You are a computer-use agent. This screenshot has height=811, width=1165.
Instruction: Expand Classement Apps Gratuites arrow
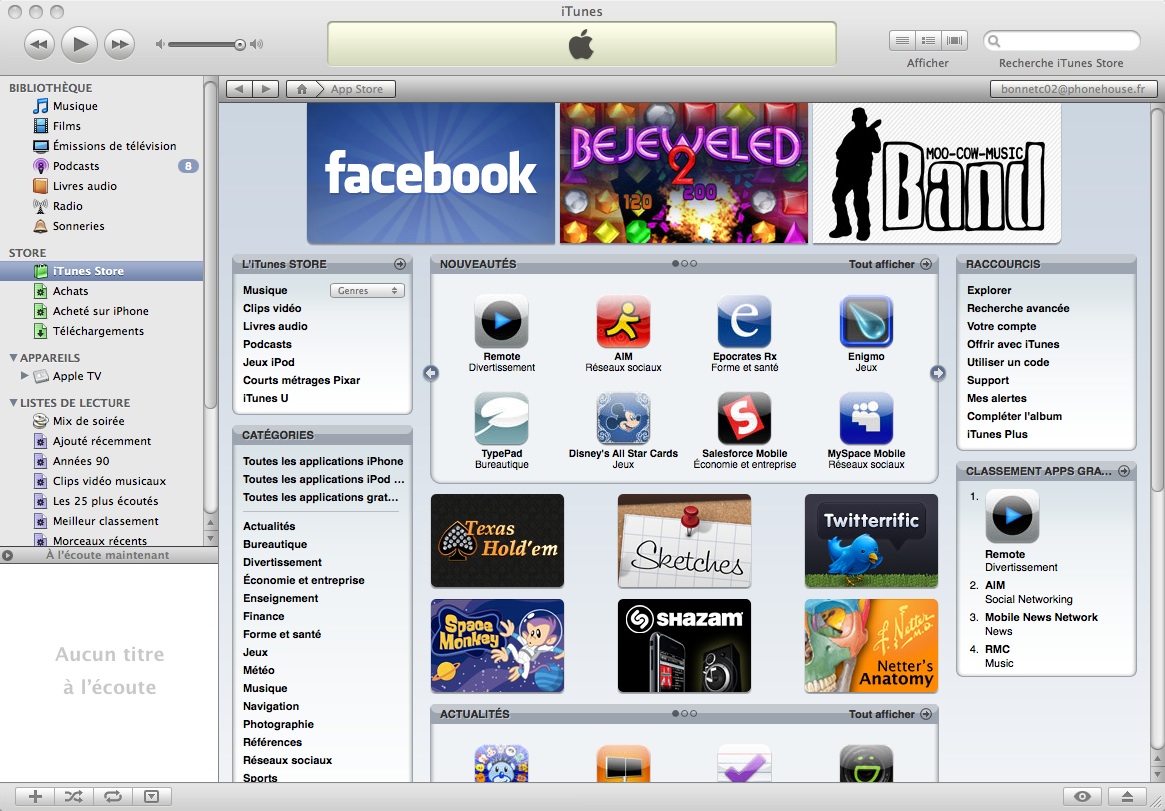tap(1124, 471)
